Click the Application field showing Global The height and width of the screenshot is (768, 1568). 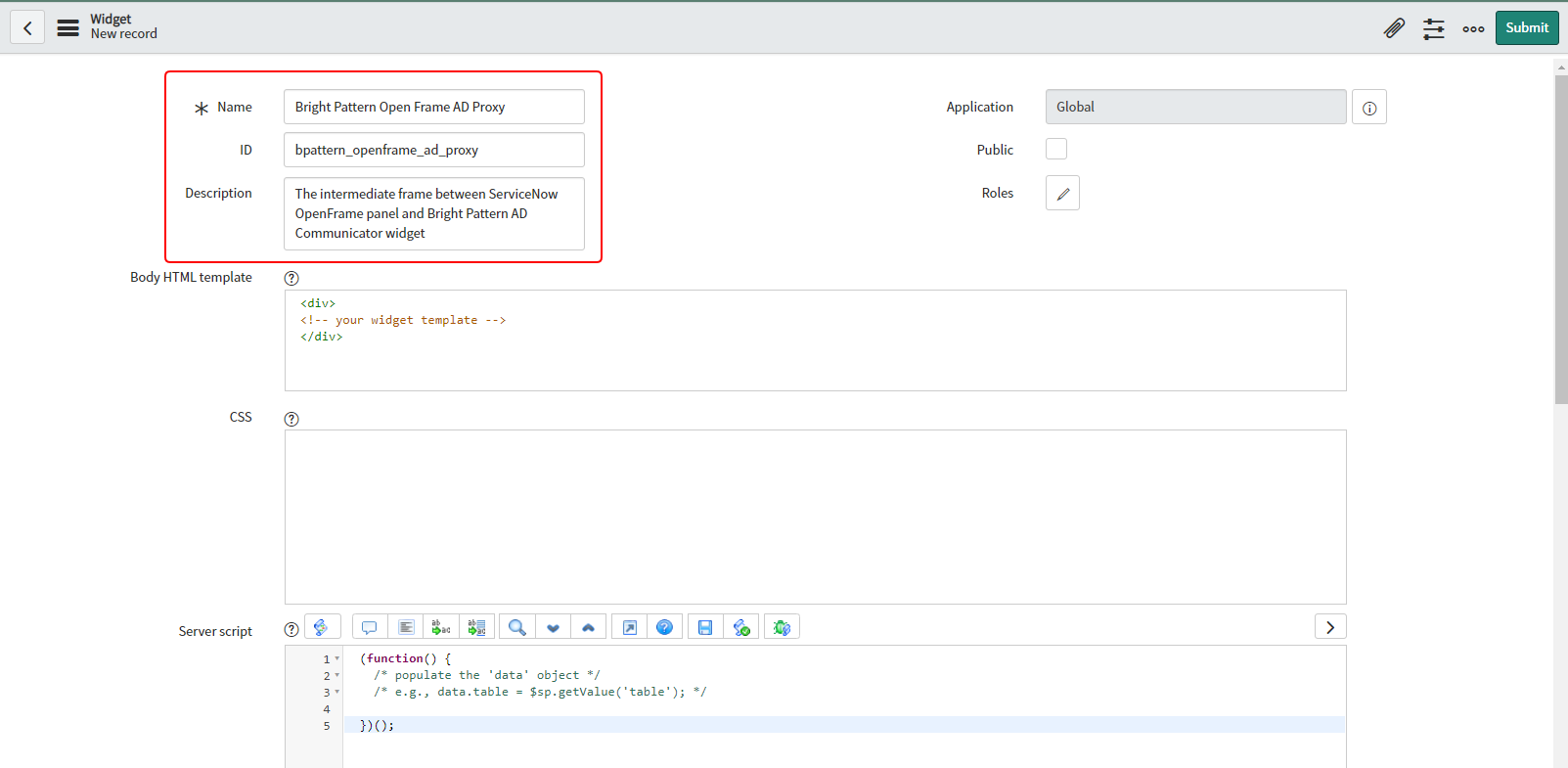point(1195,107)
